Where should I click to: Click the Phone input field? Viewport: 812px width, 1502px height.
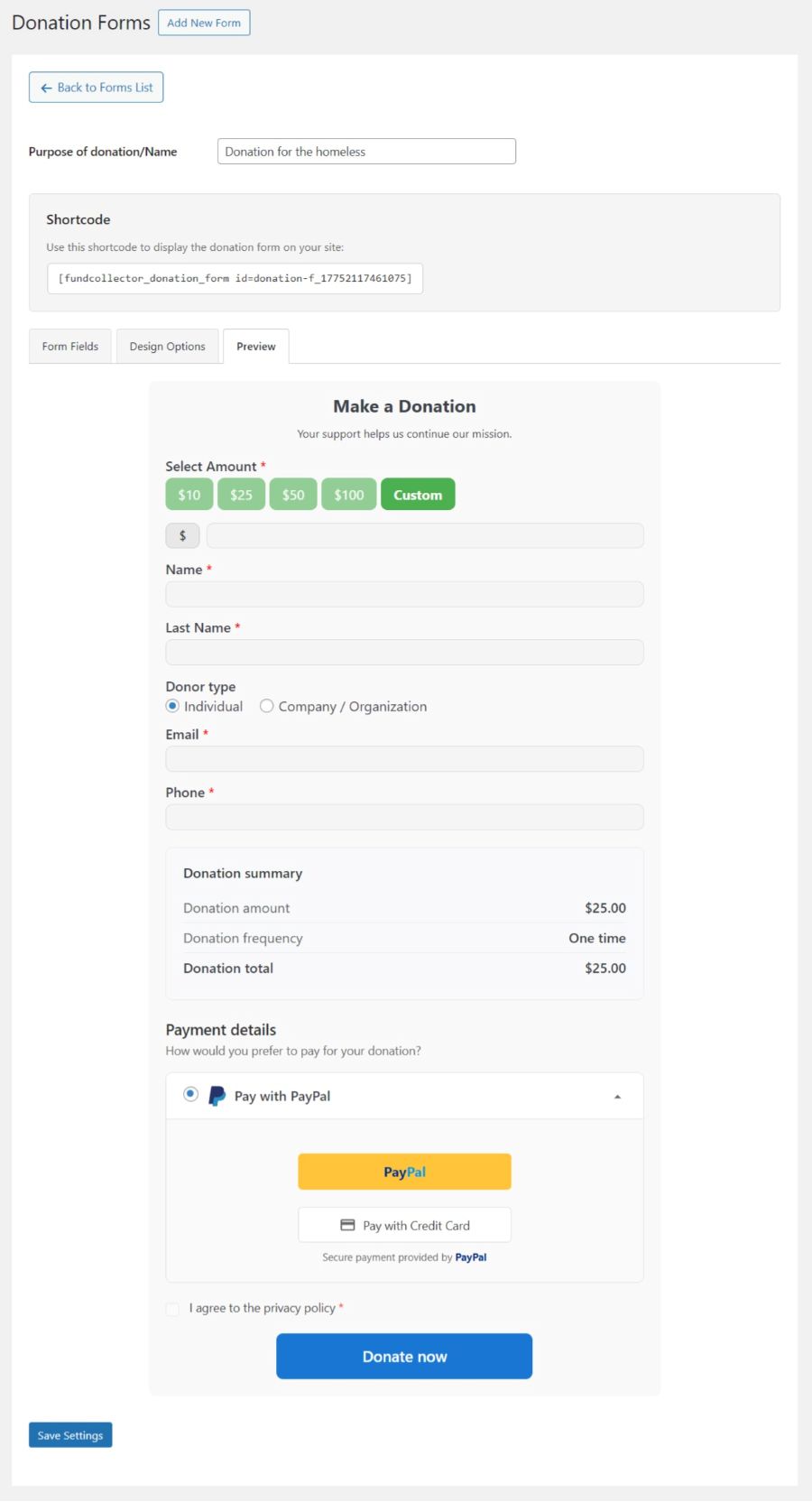pos(403,816)
